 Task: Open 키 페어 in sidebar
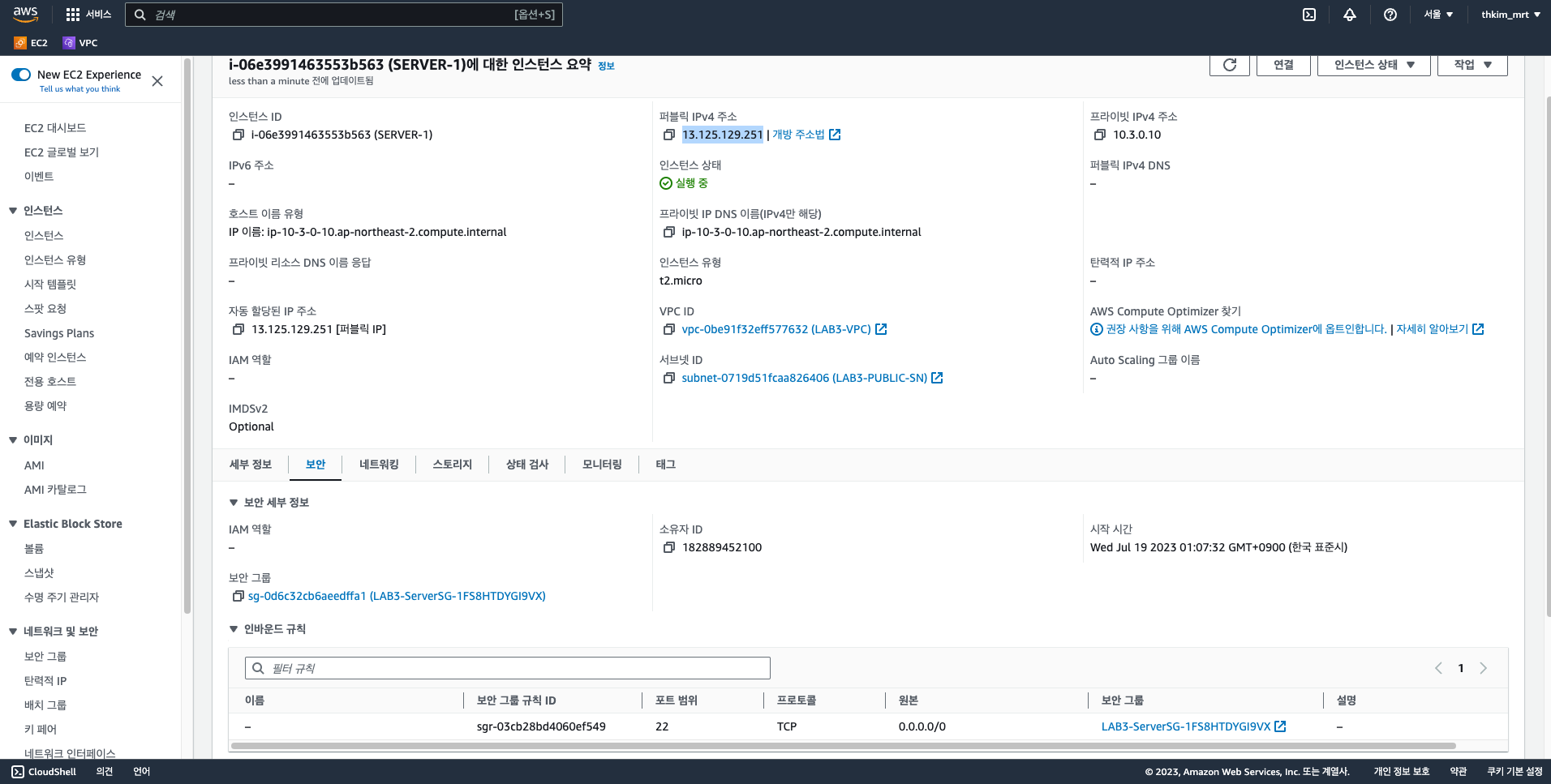coord(41,730)
